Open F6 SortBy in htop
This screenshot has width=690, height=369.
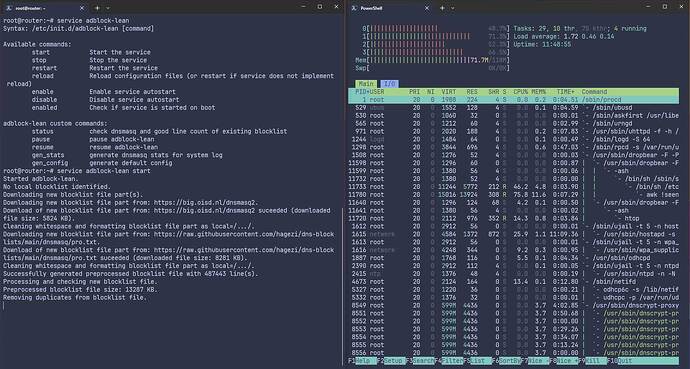pyautogui.click(x=506, y=361)
